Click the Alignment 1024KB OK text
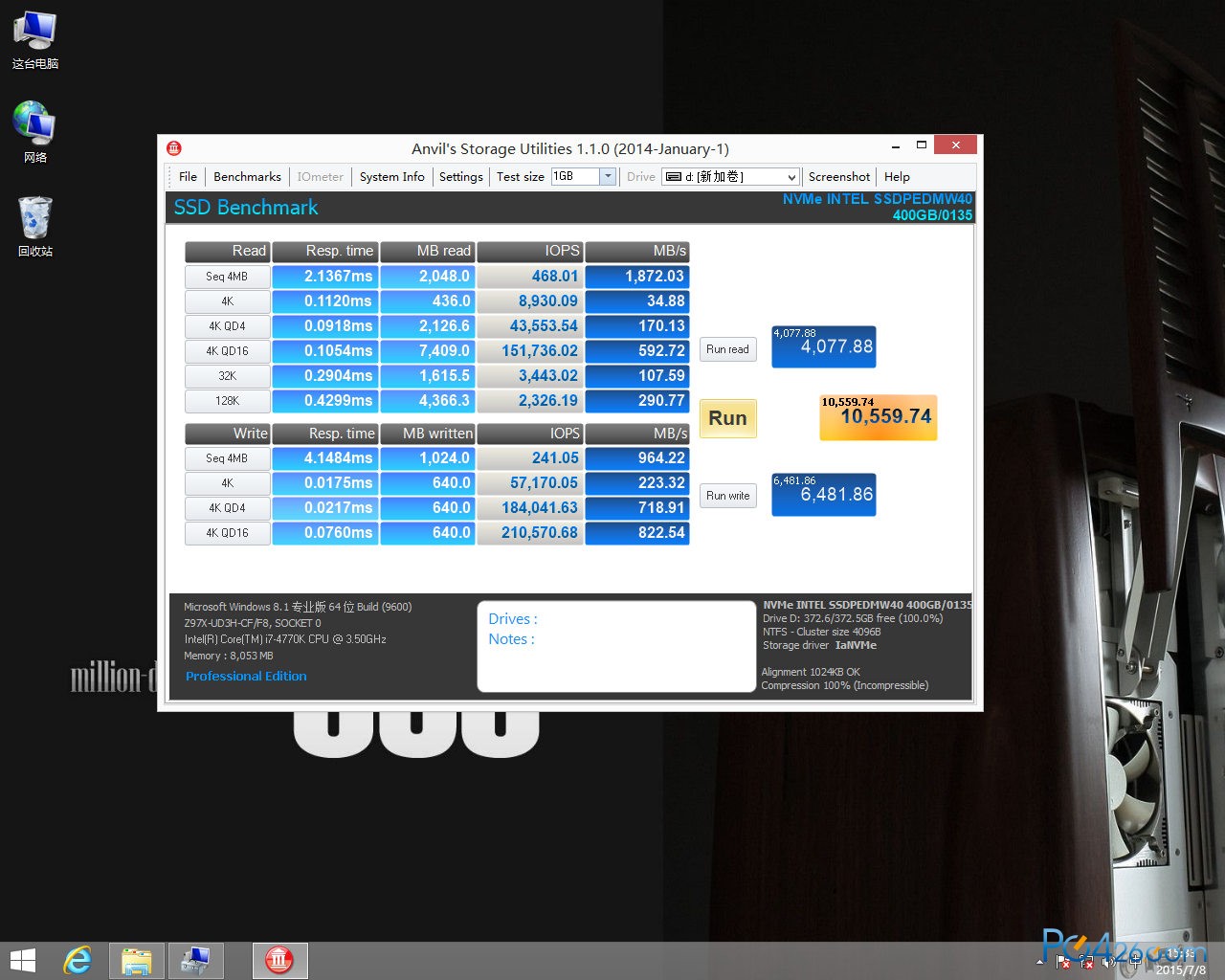Viewport: 1225px width, 980px height. pos(811,673)
